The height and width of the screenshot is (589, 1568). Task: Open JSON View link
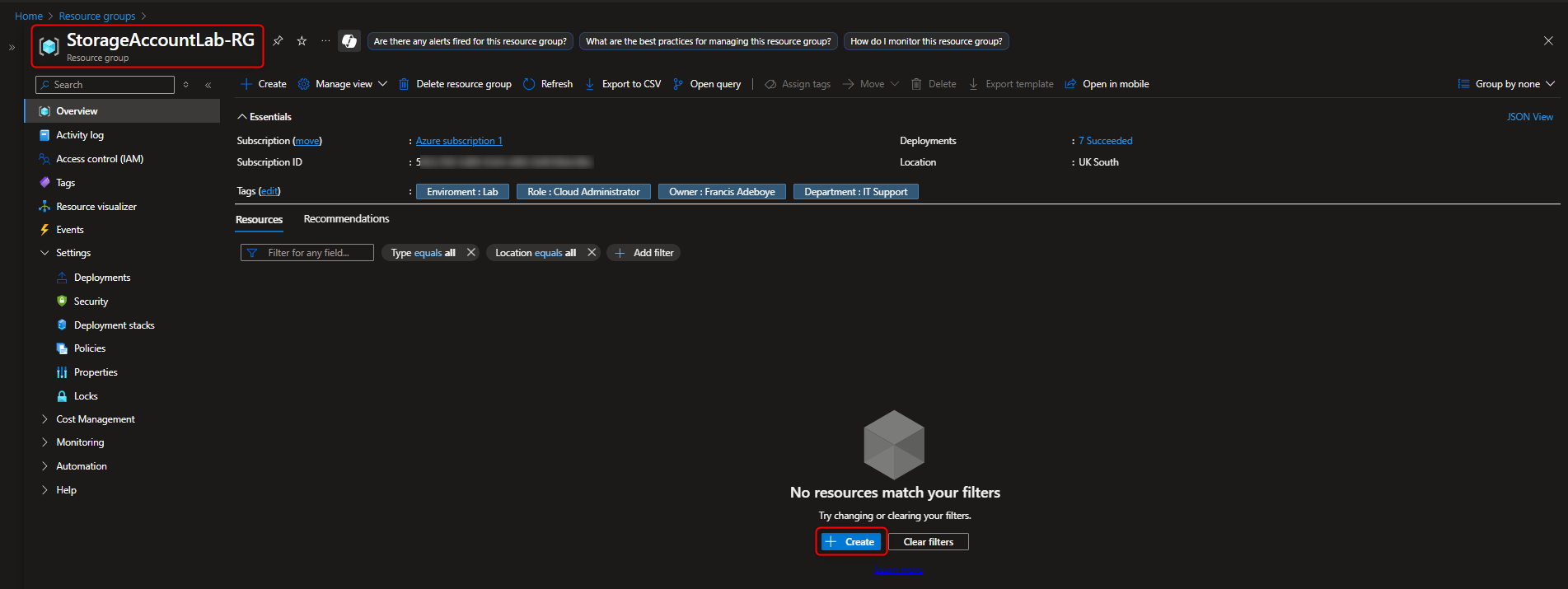pos(1530,117)
